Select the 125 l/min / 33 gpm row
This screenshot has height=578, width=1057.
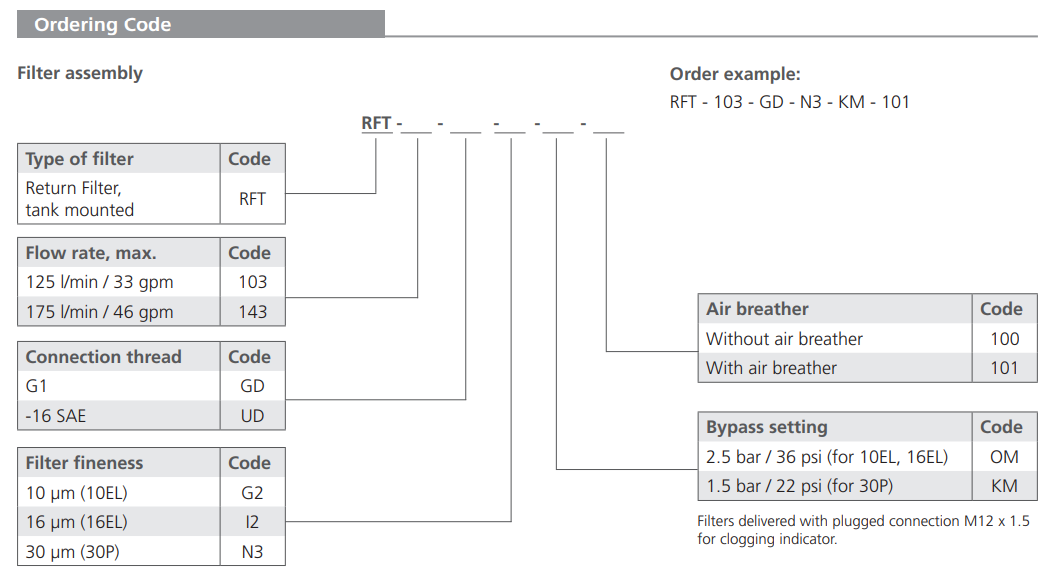coord(92,282)
